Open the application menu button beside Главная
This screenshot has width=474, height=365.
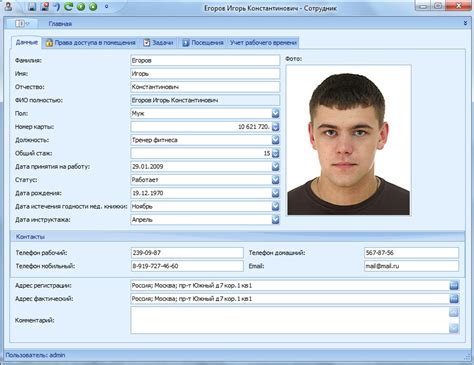click(x=22, y=24)
